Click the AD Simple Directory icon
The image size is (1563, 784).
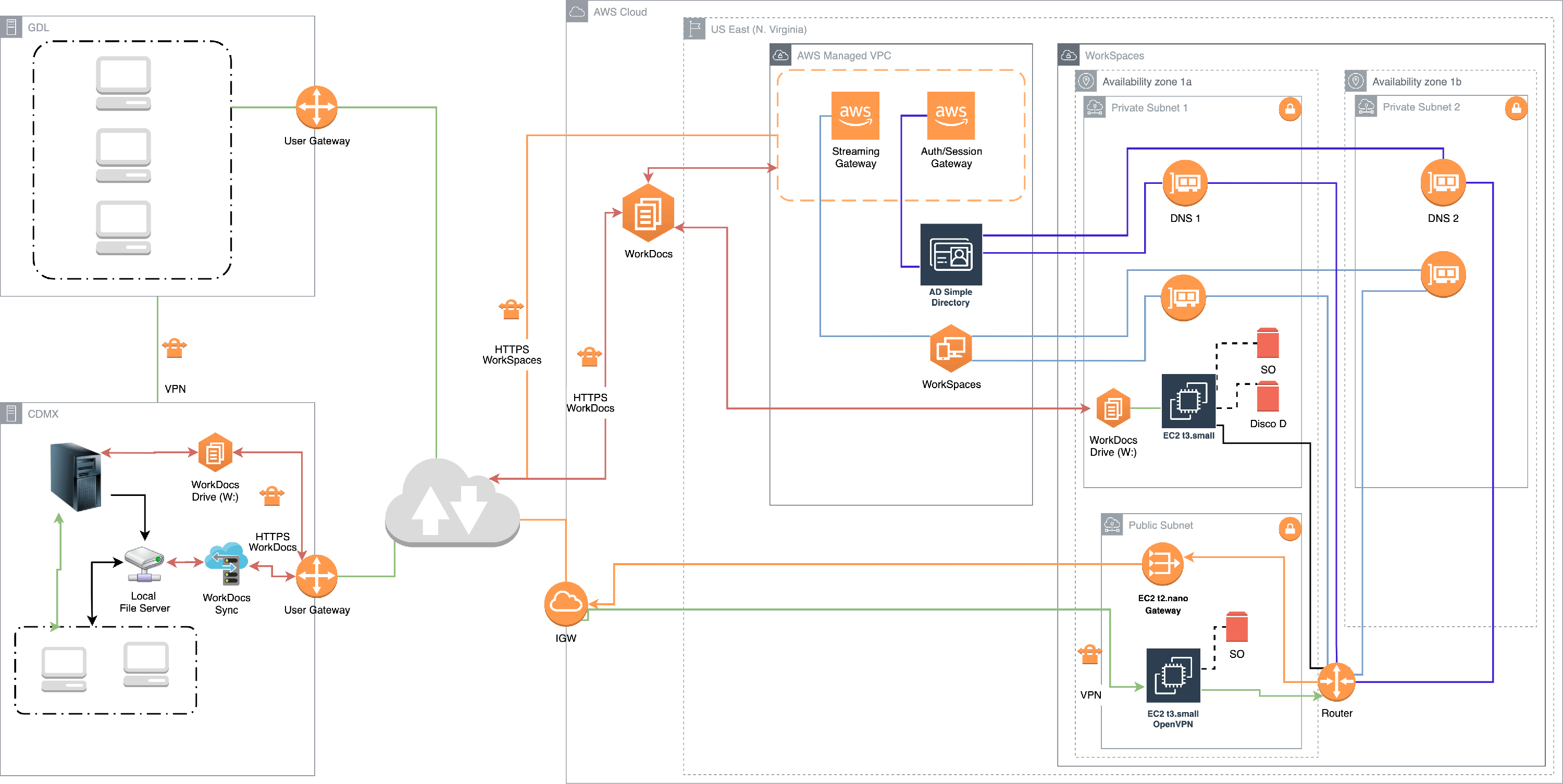click(951, 254)
